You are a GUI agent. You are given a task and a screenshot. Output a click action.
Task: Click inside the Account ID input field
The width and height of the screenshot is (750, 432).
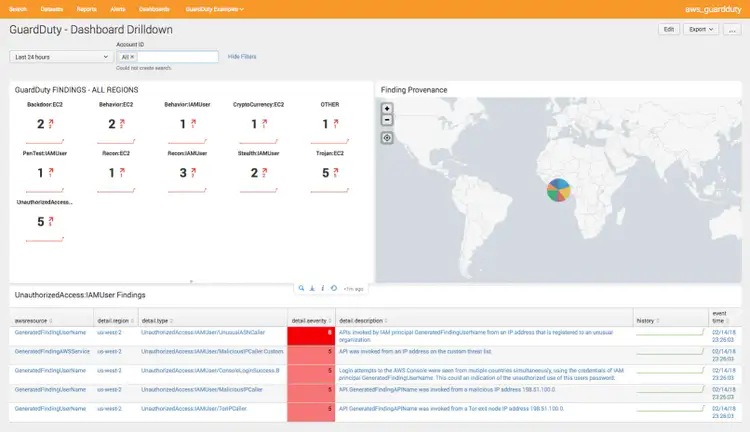point(175,58)
